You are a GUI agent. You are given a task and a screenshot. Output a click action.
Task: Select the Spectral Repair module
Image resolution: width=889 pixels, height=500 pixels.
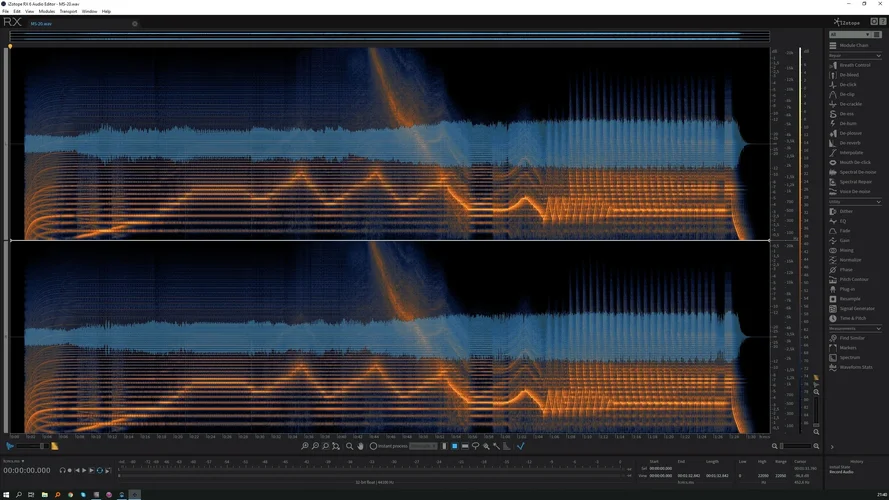tap(855, 182)
